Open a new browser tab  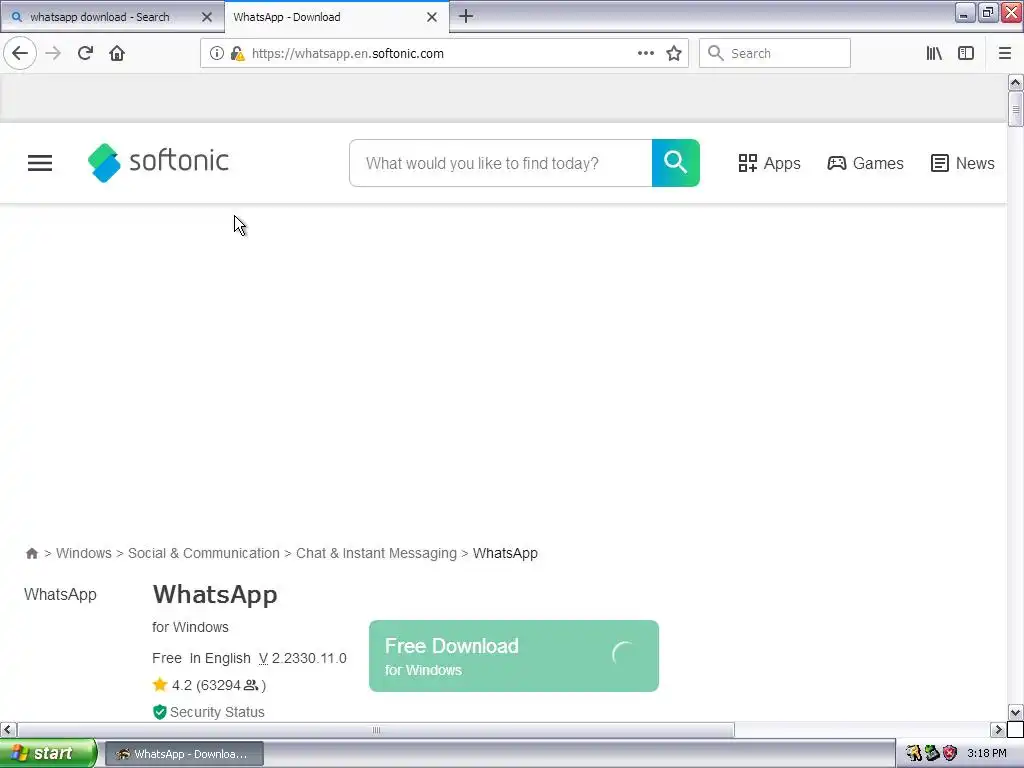(x=466, y=16)
